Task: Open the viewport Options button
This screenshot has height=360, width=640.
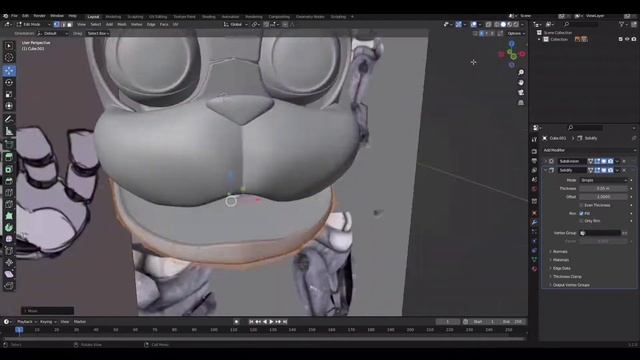Action: tap(516, 33)
